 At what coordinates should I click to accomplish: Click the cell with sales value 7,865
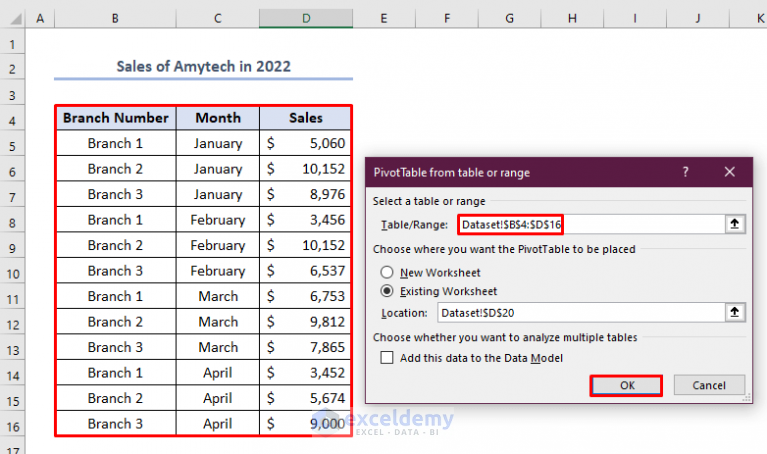tap(305, 347)
